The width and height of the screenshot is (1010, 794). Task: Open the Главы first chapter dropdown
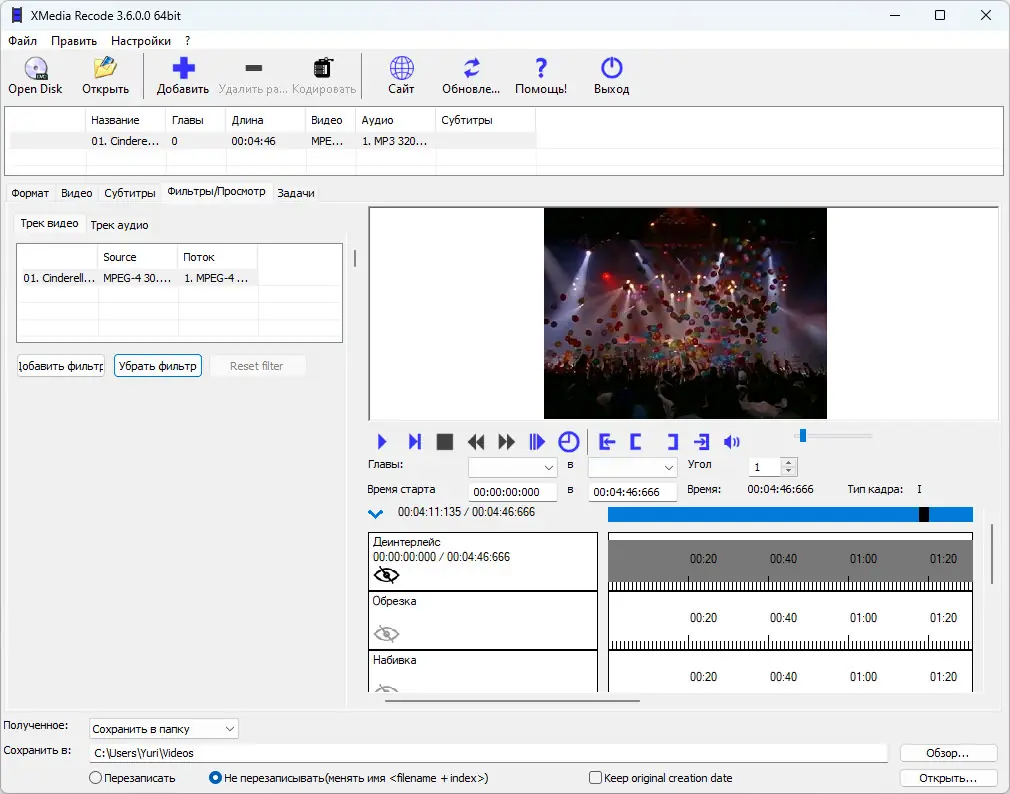tap(513, 467)
